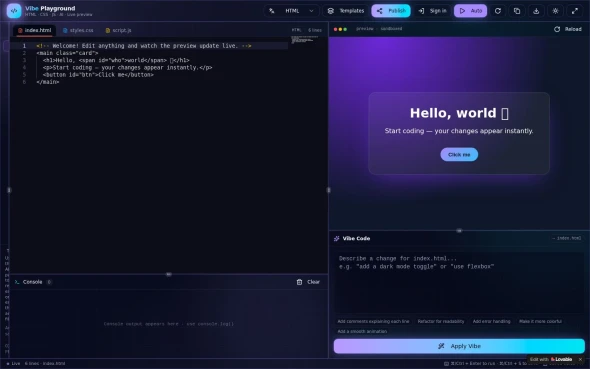
Task: Open the Templates menu
Action: [346, 11]
